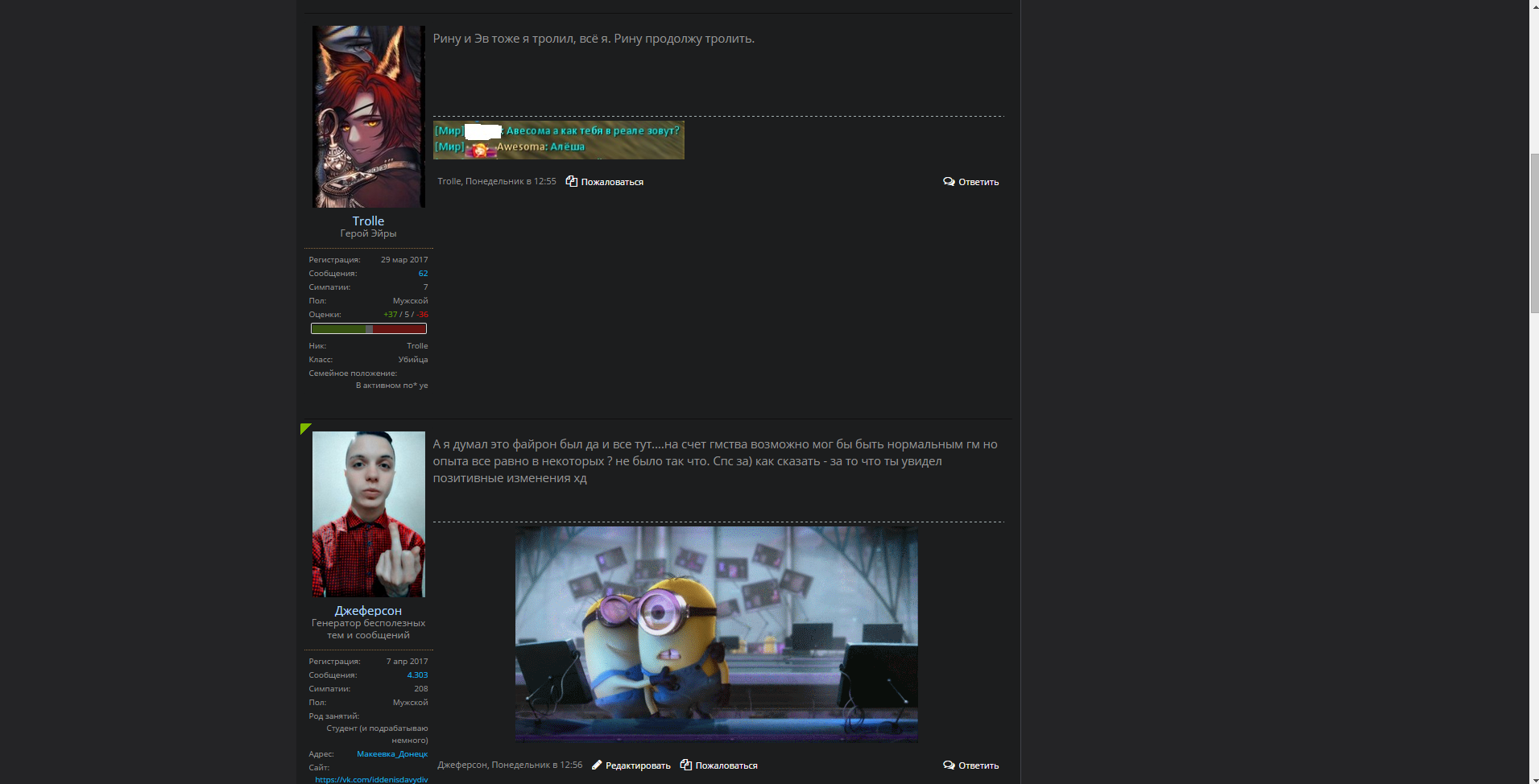Click Trolle's green-red rating bar

coord(369,328)
